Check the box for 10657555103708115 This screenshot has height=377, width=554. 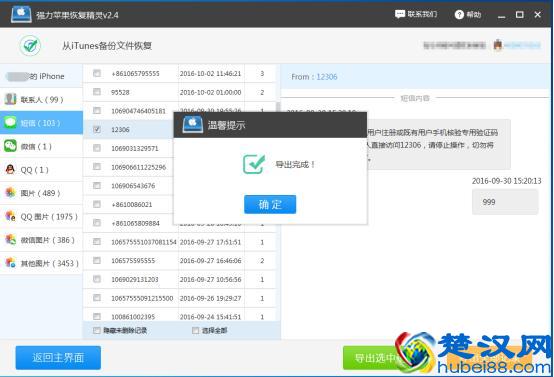97,242
